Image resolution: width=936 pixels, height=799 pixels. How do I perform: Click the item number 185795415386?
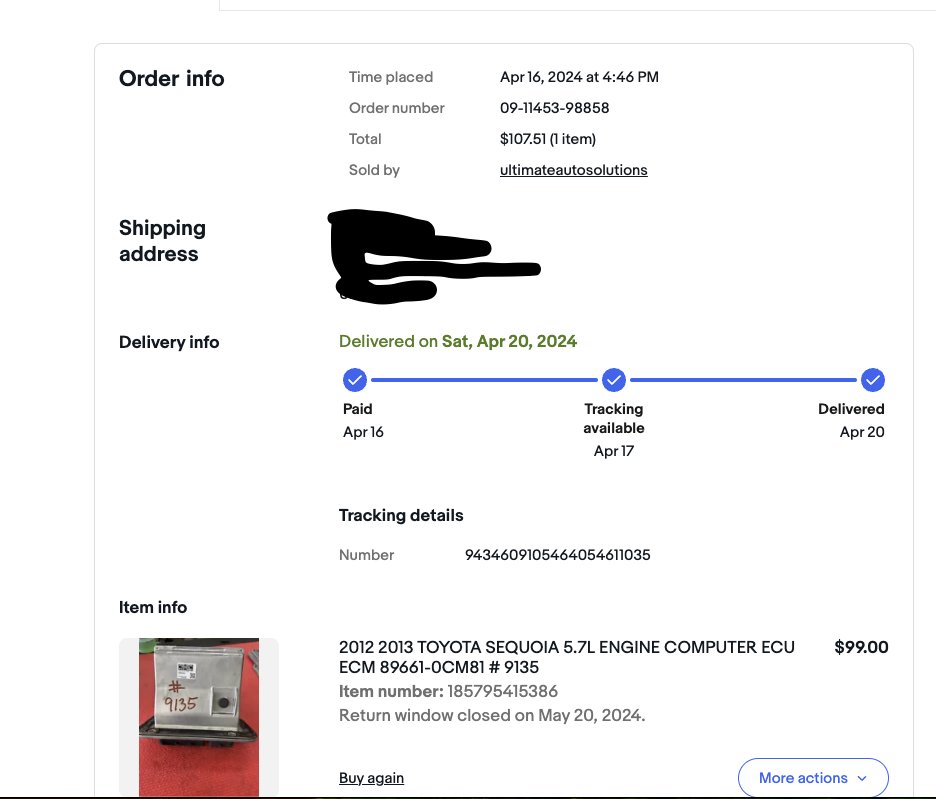pos(503,692)
